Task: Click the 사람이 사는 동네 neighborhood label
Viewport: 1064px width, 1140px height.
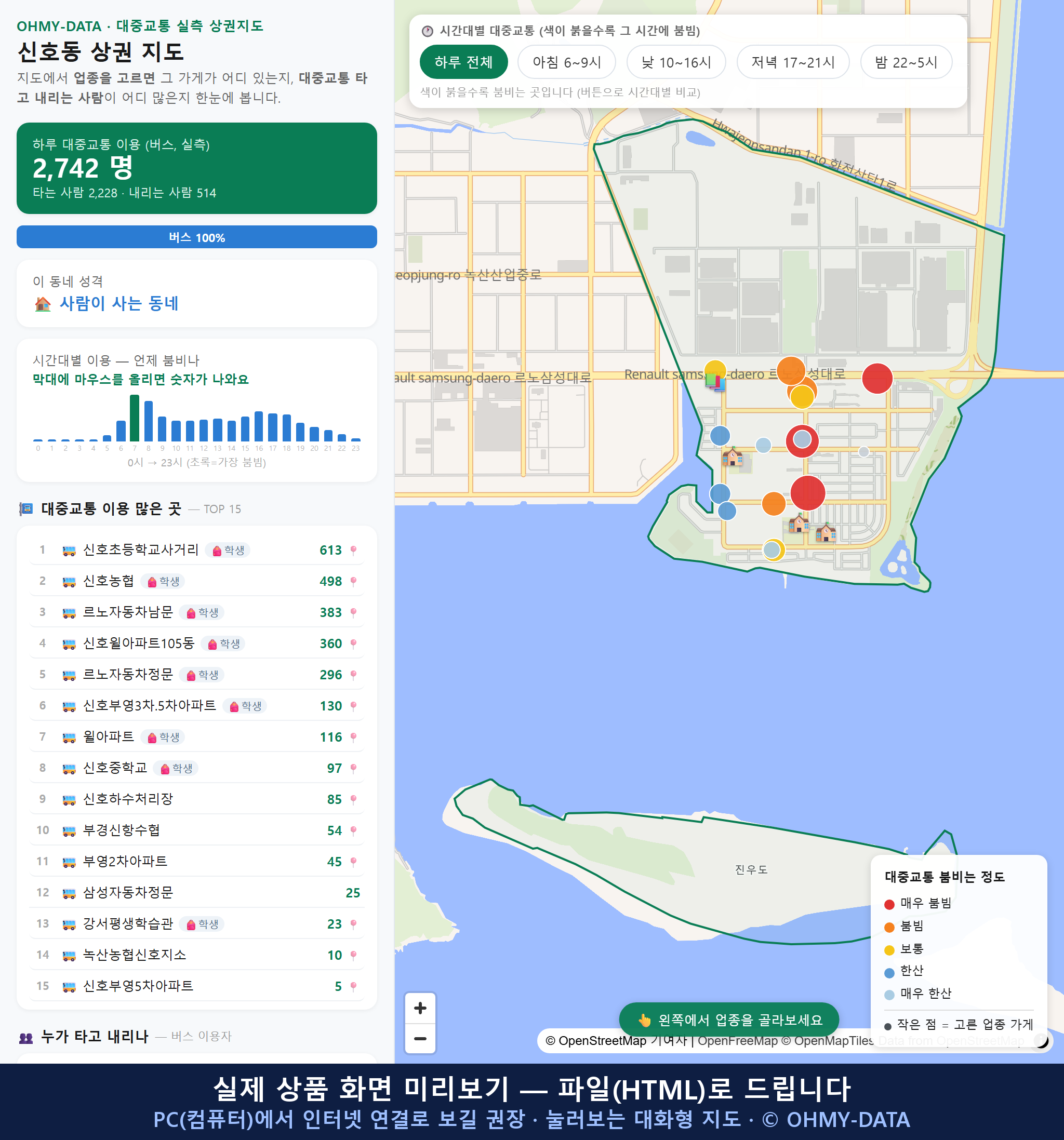Action: click(x=119, y=303)
